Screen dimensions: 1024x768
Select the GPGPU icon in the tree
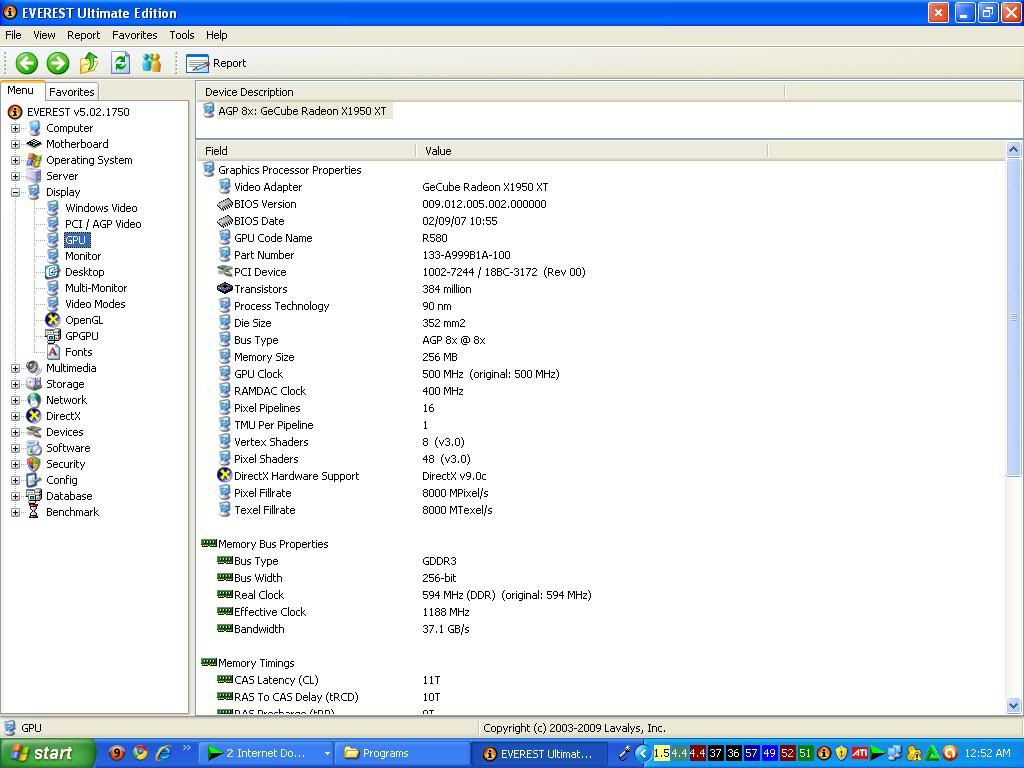[x=53, y=336]
